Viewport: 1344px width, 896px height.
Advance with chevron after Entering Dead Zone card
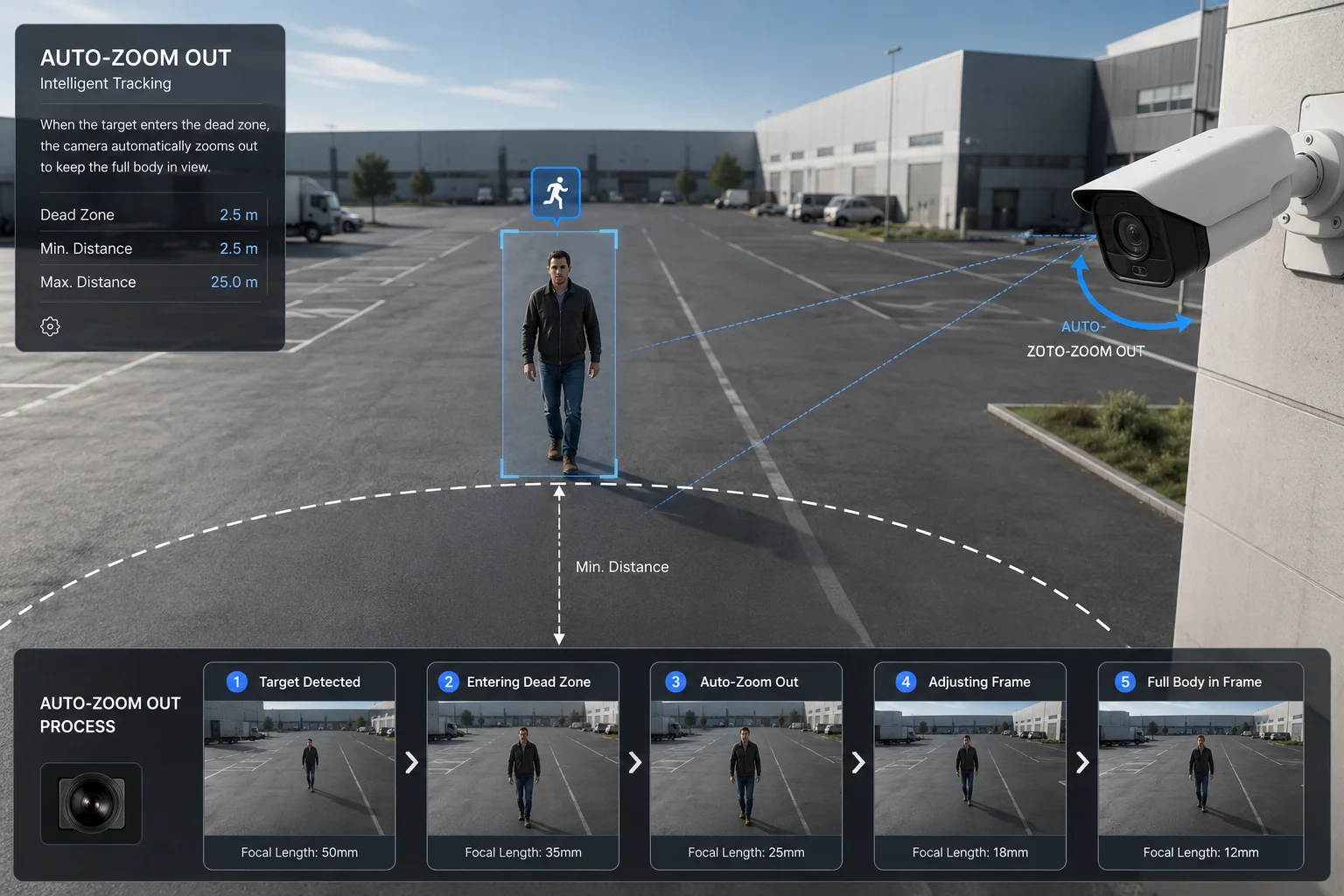point(635,762)
